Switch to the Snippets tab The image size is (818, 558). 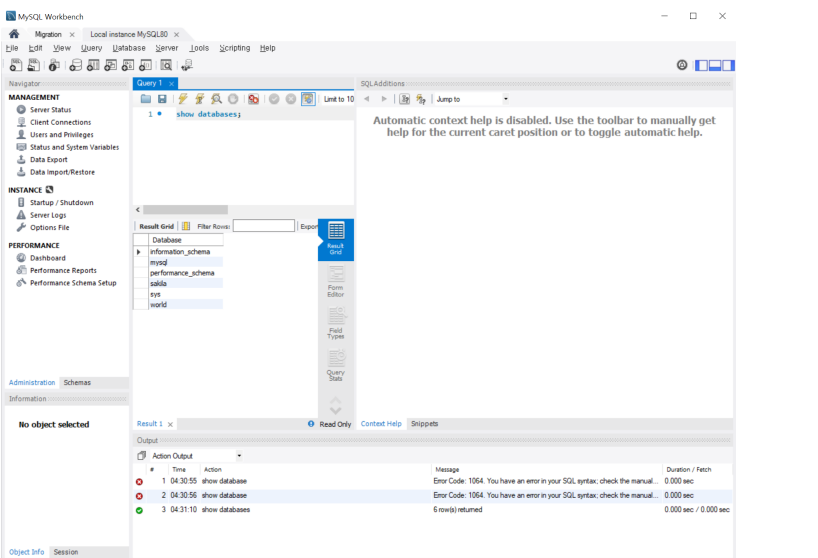(424, 423)
